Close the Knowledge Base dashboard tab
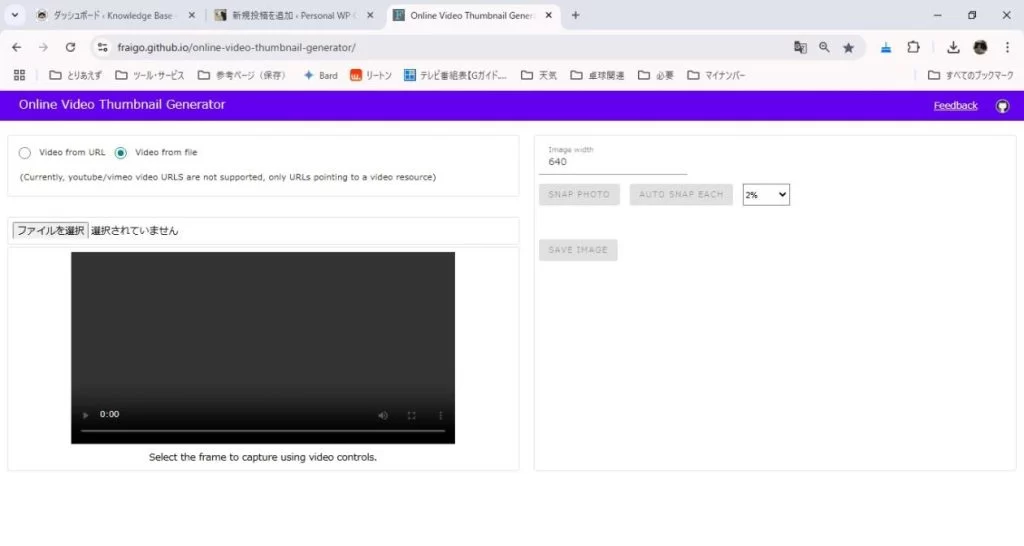 click(x=191, y=15)
